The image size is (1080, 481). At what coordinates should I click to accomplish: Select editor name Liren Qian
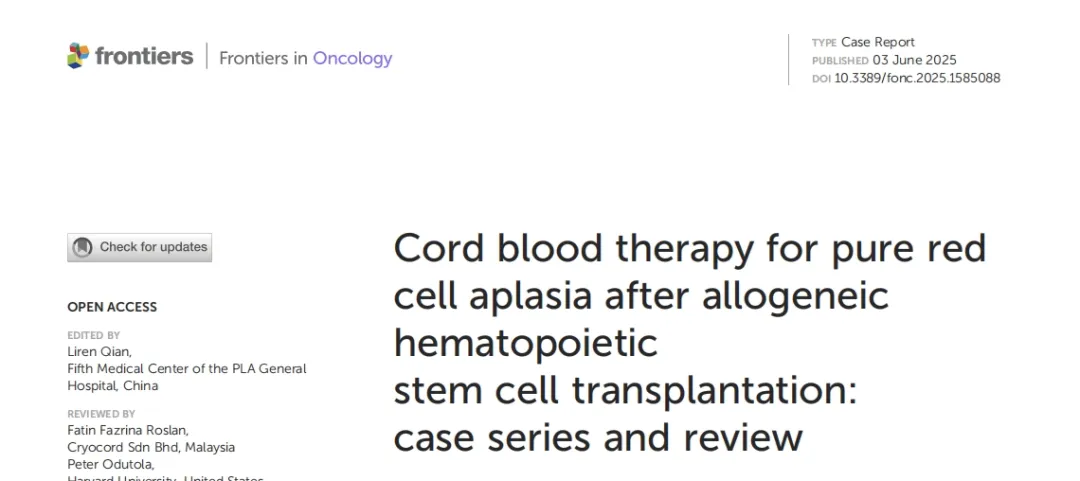coord(99,352)
